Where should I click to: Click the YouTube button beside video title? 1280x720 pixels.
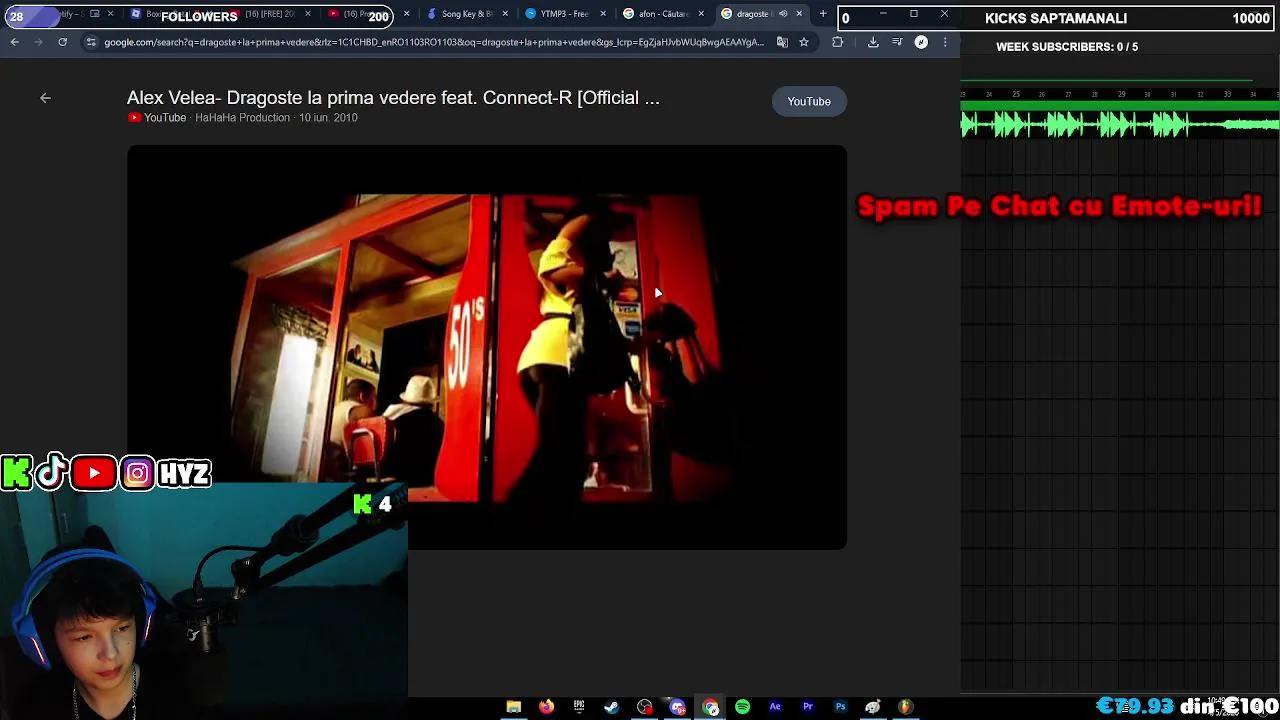[809, 101]
